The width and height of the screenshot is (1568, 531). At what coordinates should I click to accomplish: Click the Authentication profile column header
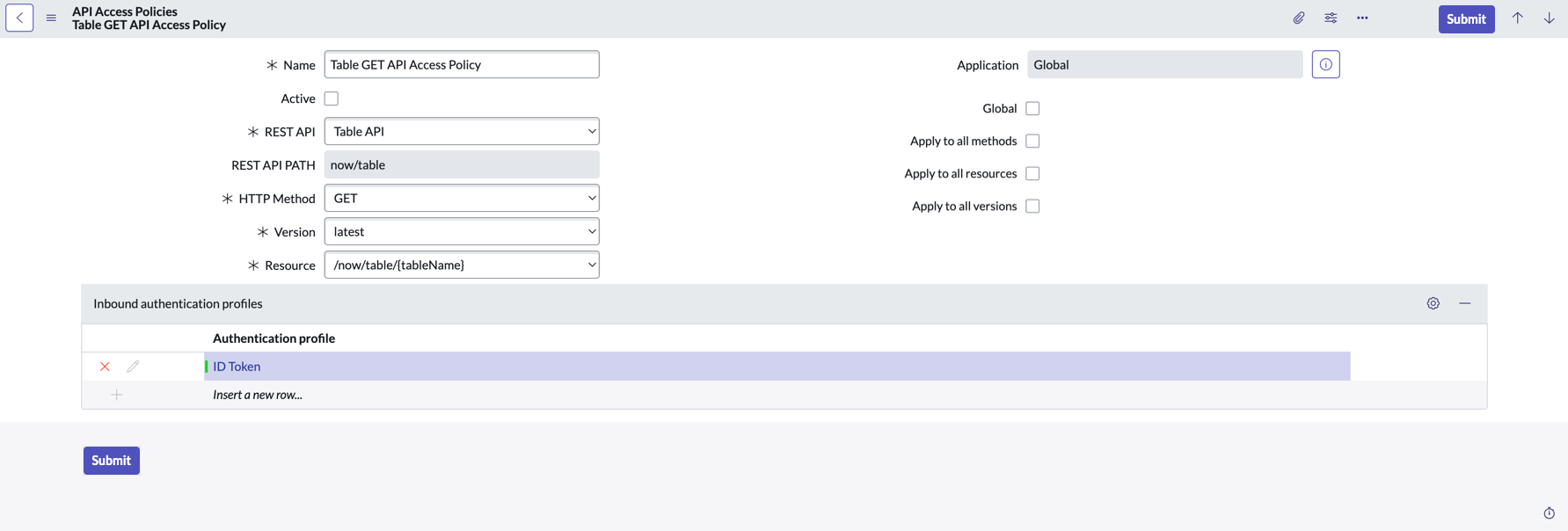click(273, 338)
